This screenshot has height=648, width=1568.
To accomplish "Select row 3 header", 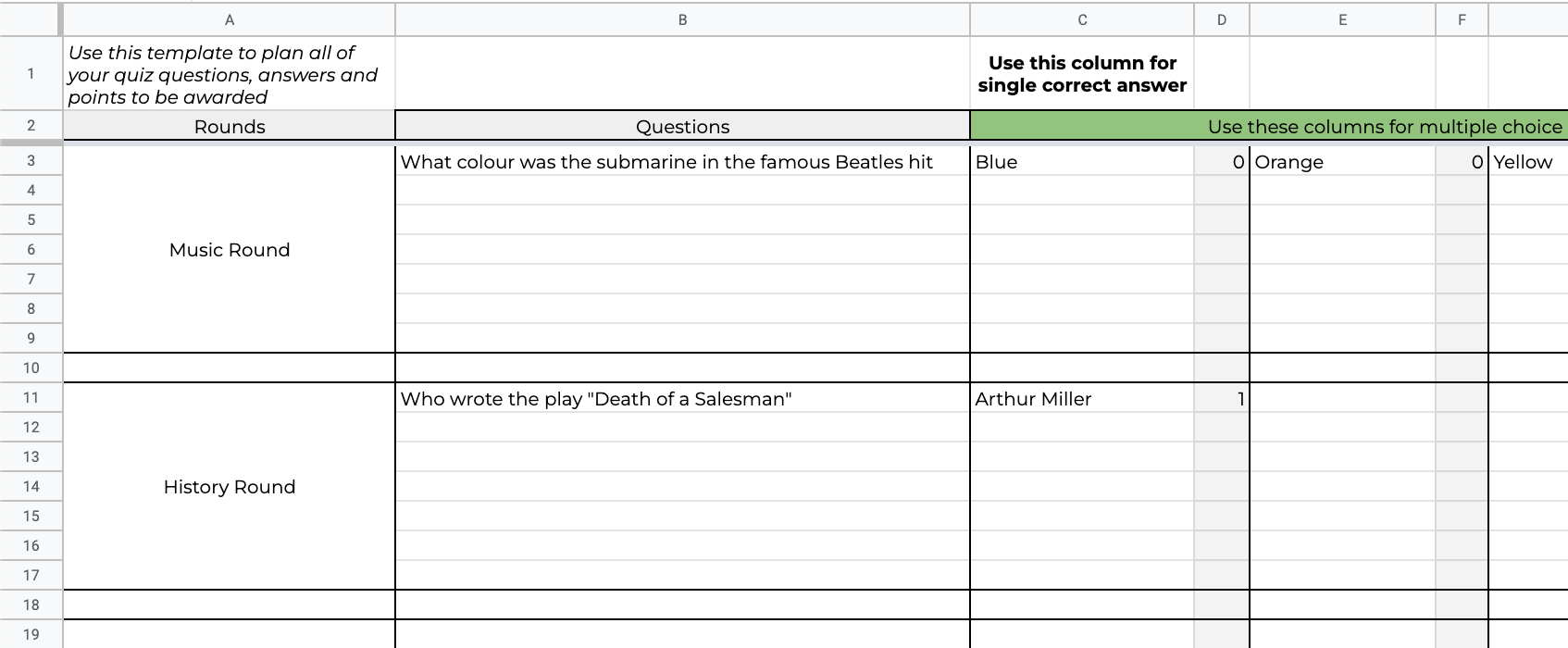I will pos(31,161).
